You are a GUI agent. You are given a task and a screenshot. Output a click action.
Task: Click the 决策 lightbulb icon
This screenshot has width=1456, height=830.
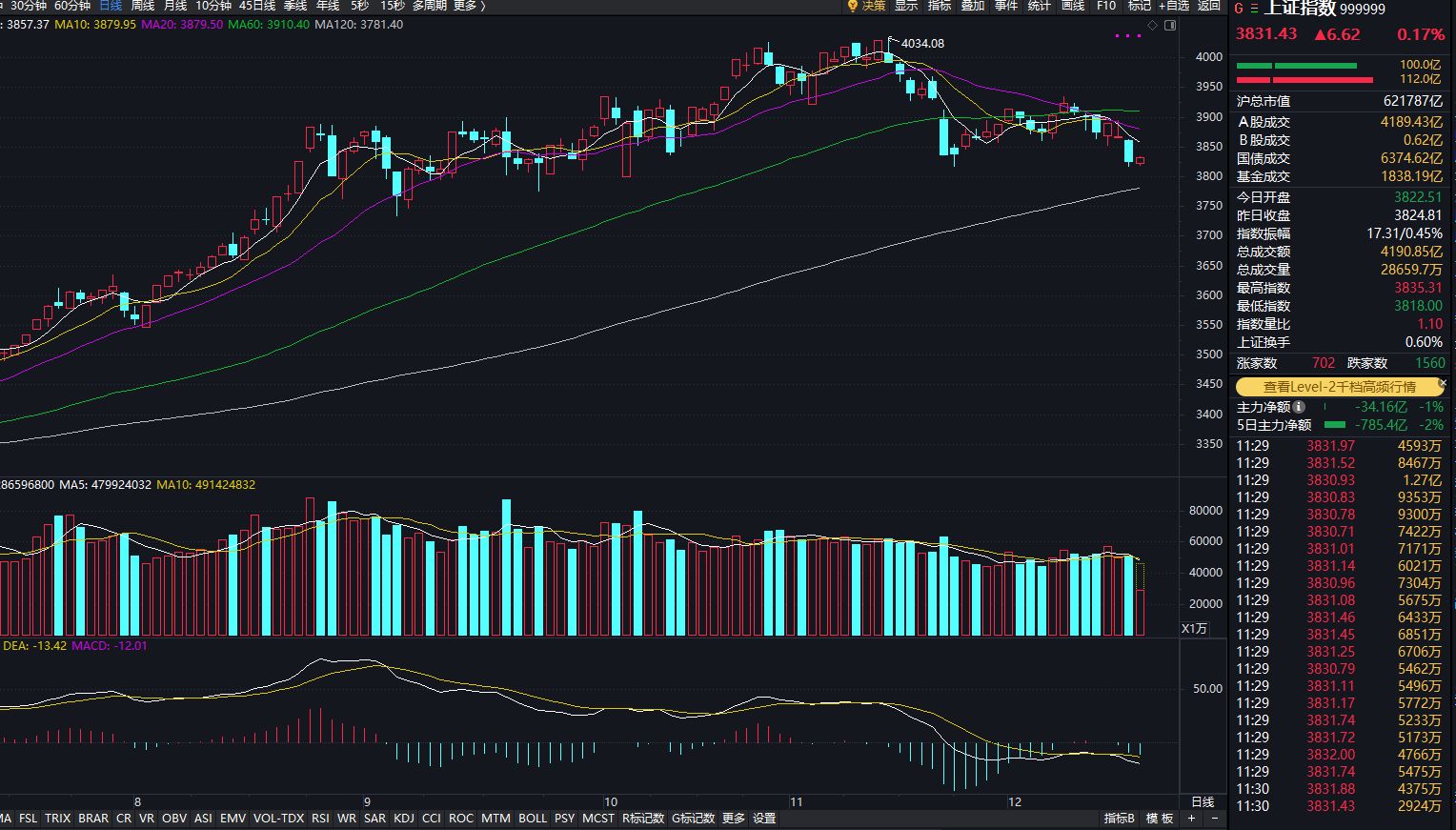(853, 6)
